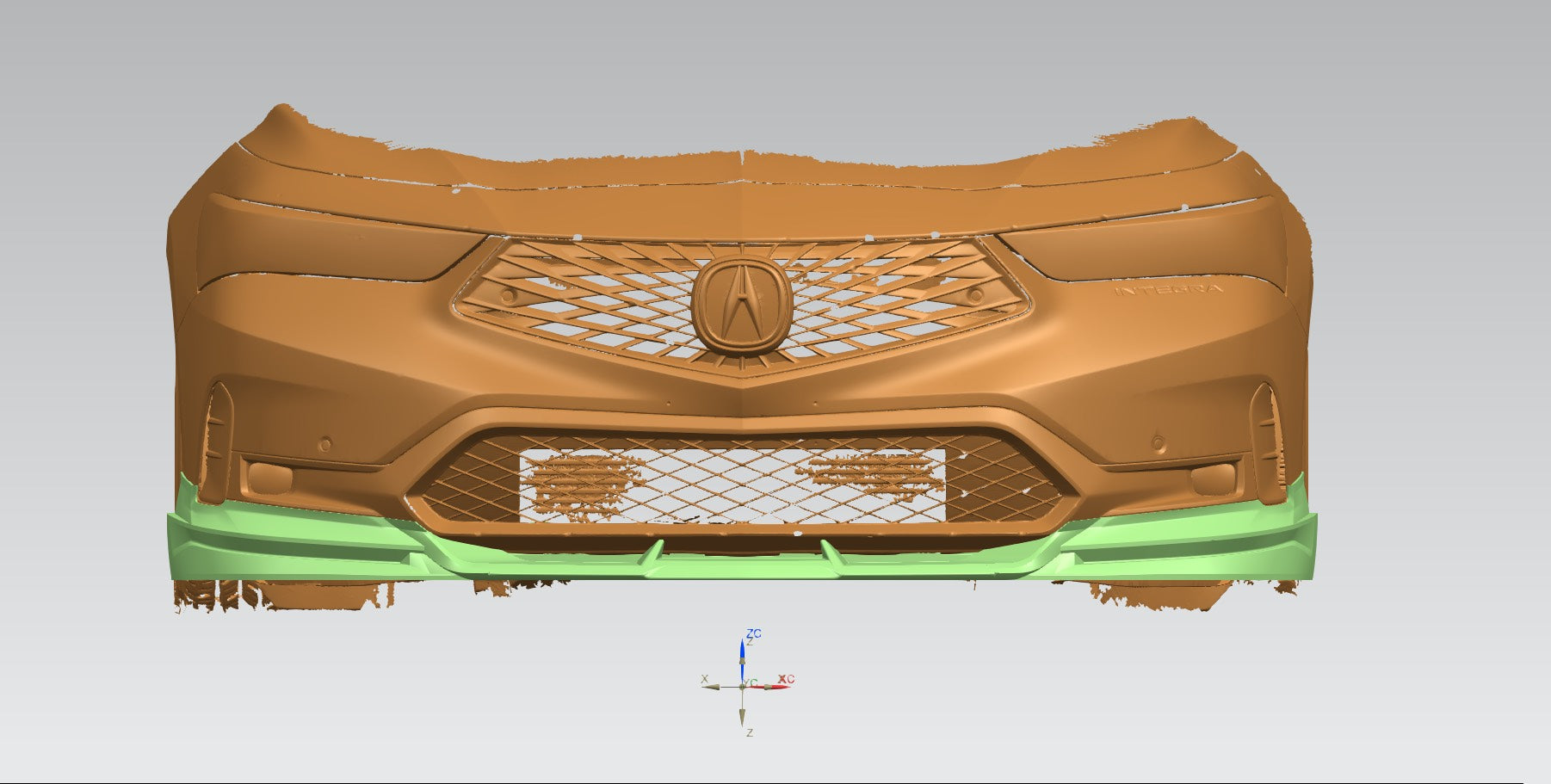Pick the right fog light recess
The width and height of the screenshot is (1551, 784).
[x=1215, y=478]
